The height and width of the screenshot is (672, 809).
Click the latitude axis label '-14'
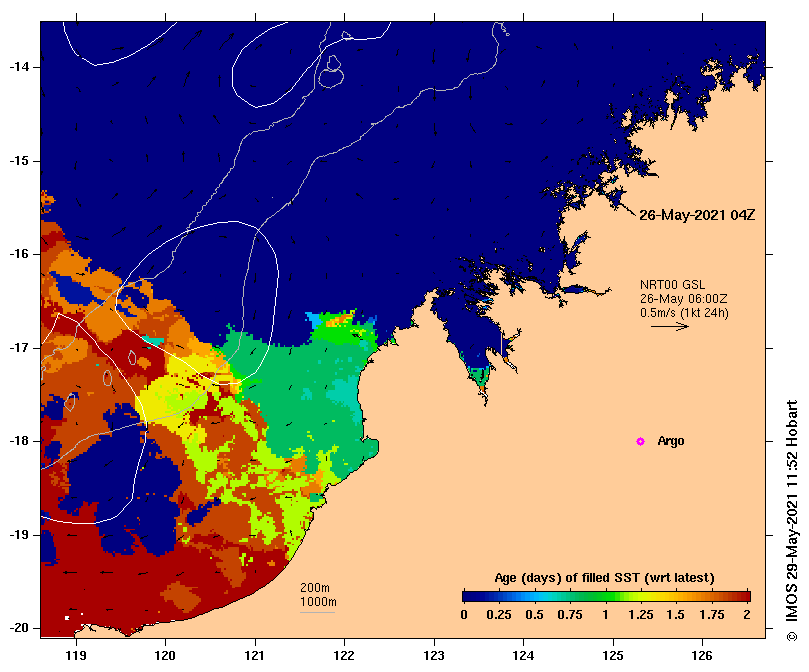[20, 67]
